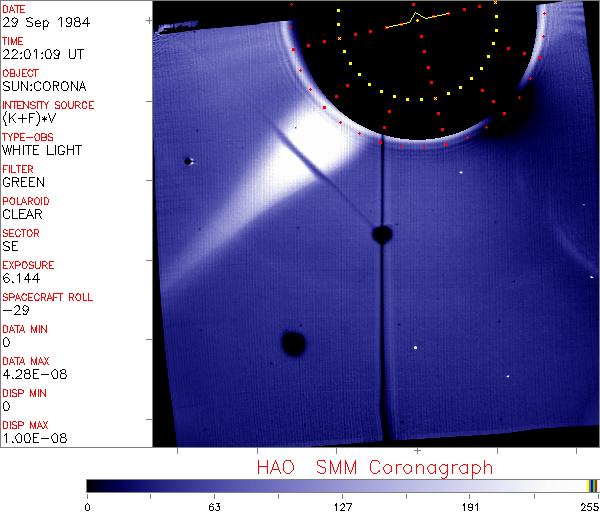Image resolution: width=600 pixels, height=512 pixels.
Task: Click the spacecraft roll value -29
Action: [16, 310]
